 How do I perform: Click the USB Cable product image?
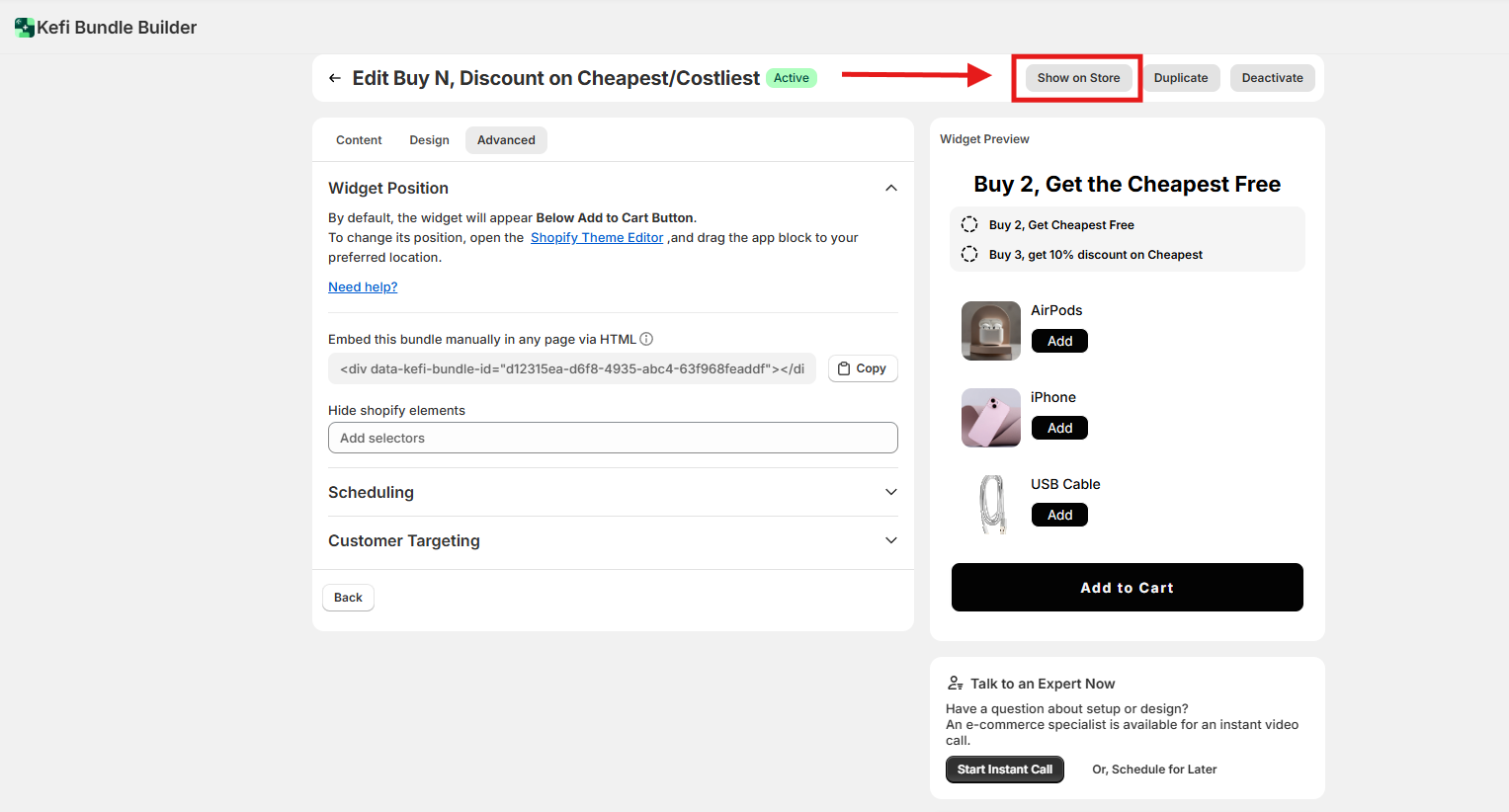click(x=990, y=505)
